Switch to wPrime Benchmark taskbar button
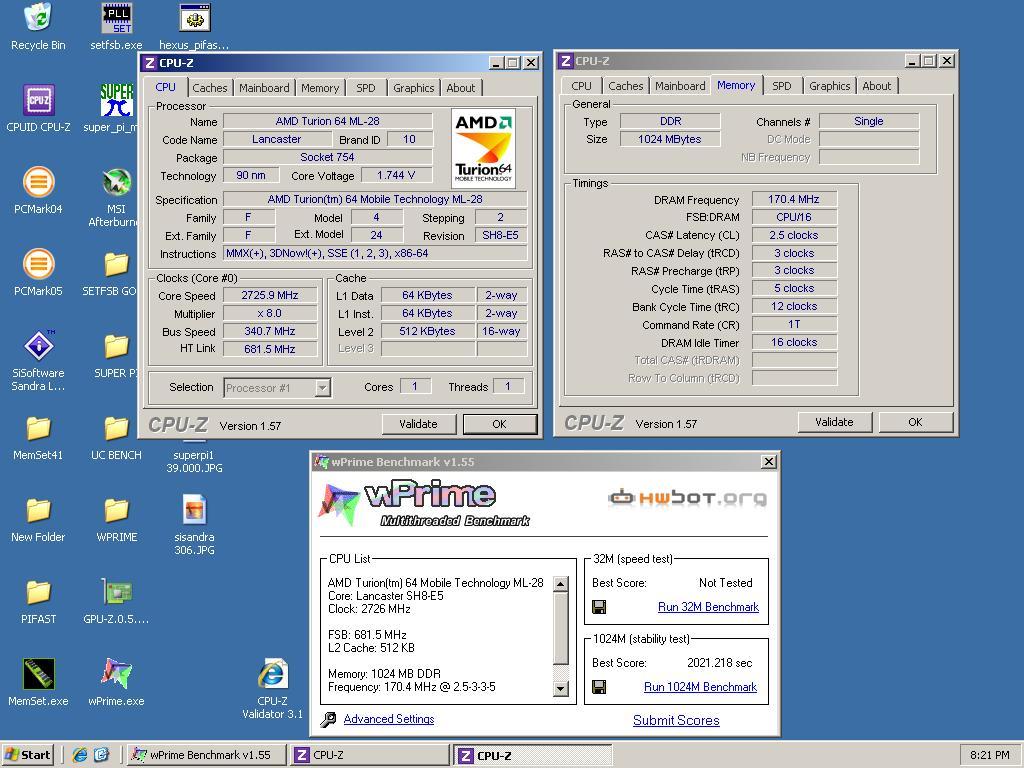Screen dimensions: 1024x768 (206, 755)
